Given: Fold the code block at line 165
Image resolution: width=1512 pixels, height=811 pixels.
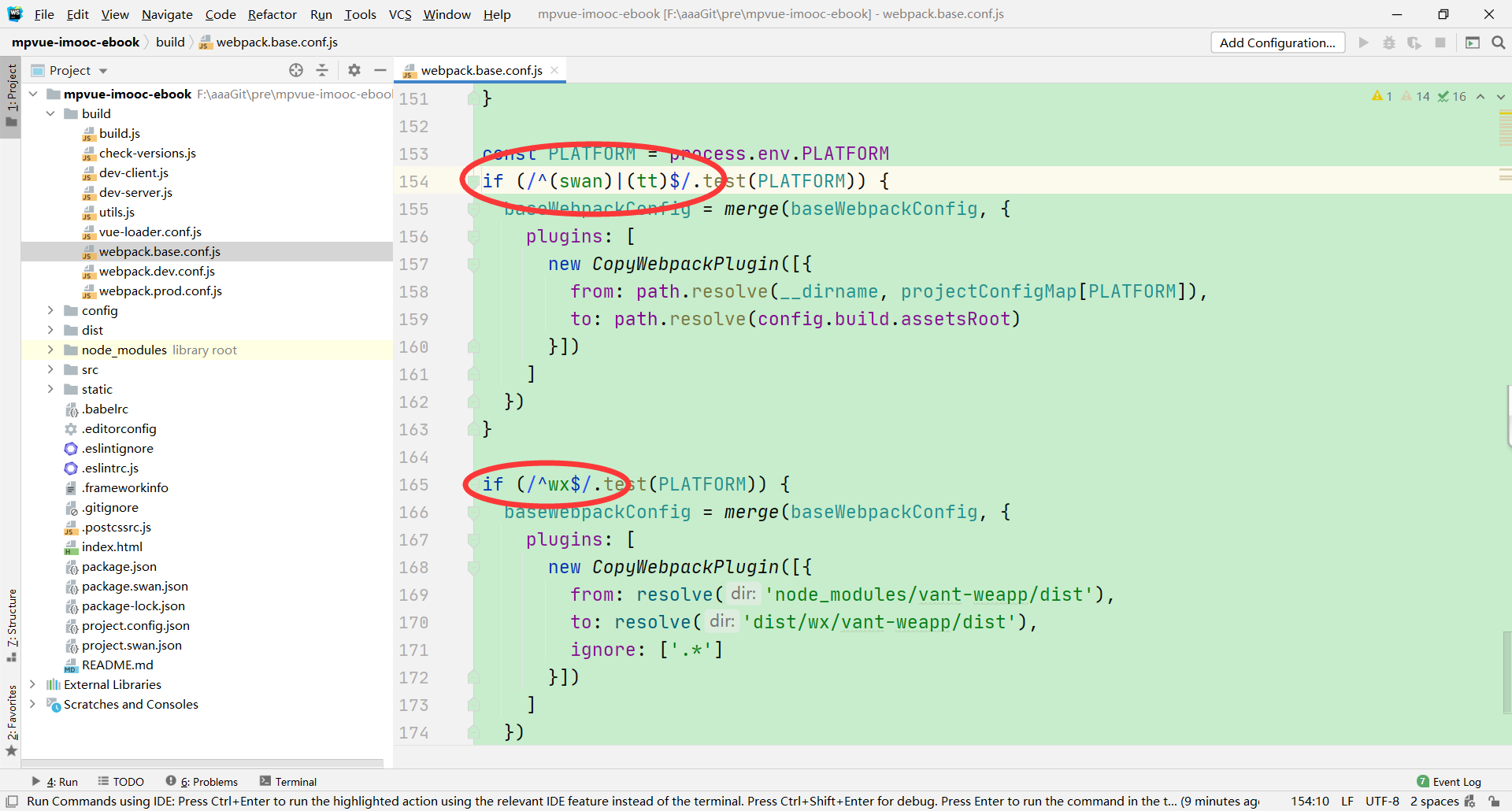Looking at the screenshot, I should (473, 484).
